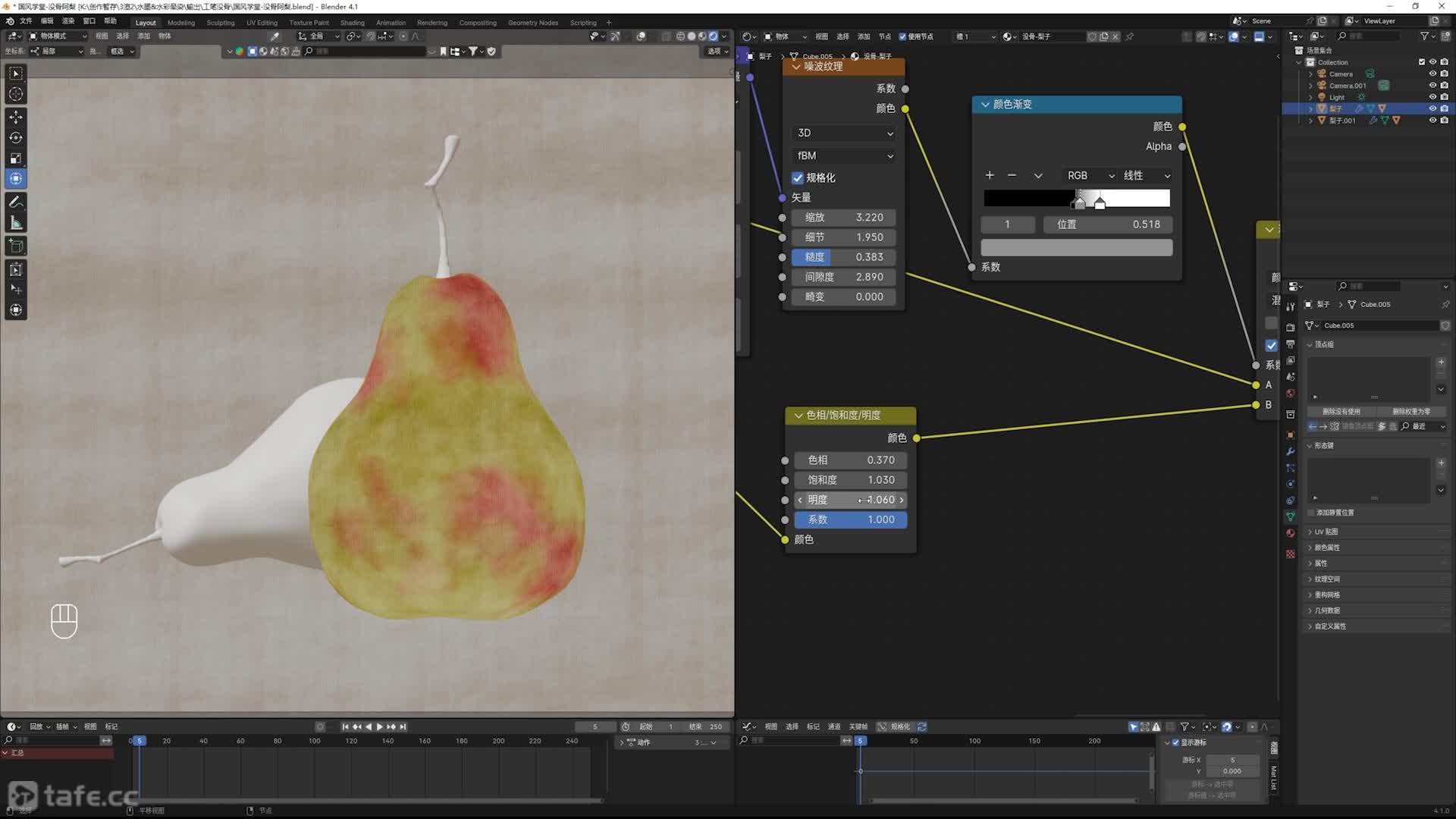Open the fBM type dropdown
This screenshot has height=819, width=1456.
pos(844,155)
